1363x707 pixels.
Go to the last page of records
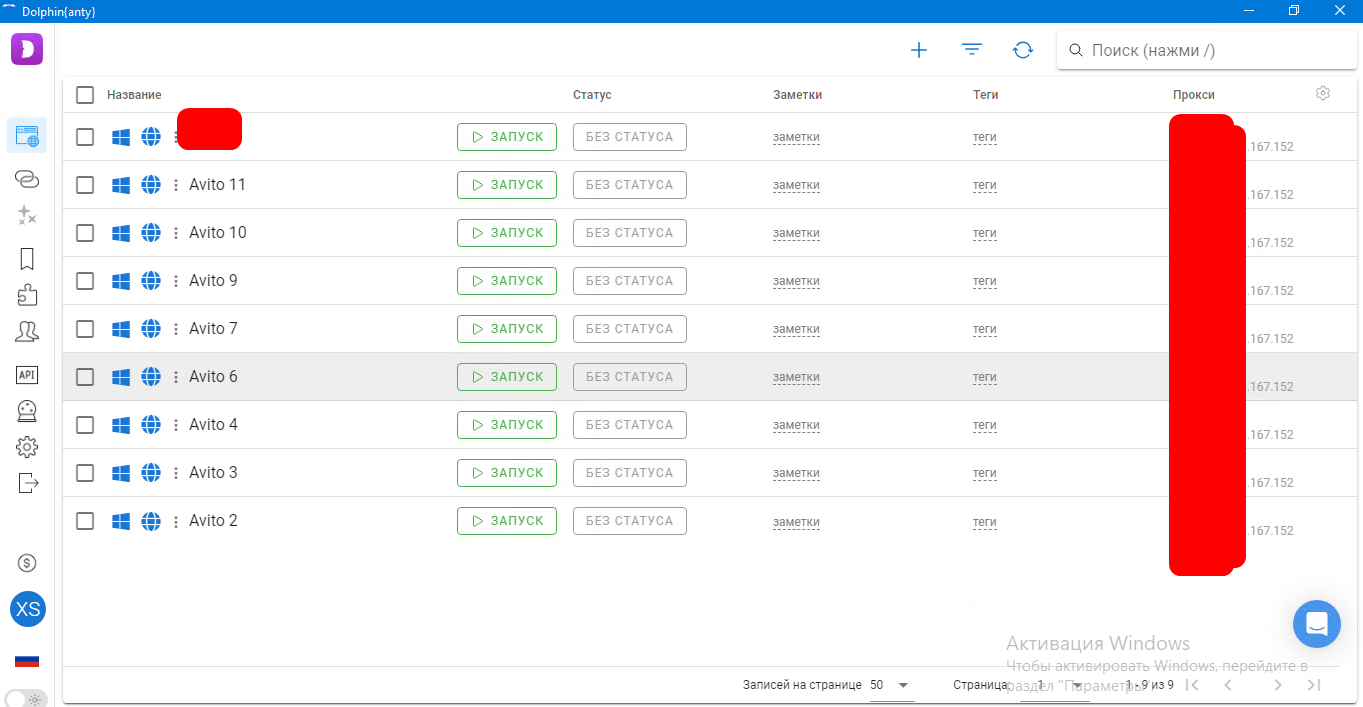click(1314, 685)
